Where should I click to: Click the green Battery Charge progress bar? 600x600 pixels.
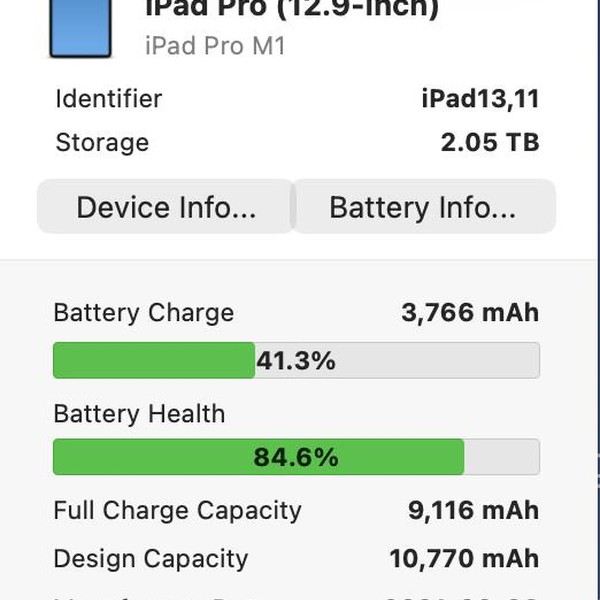(153, 360)
